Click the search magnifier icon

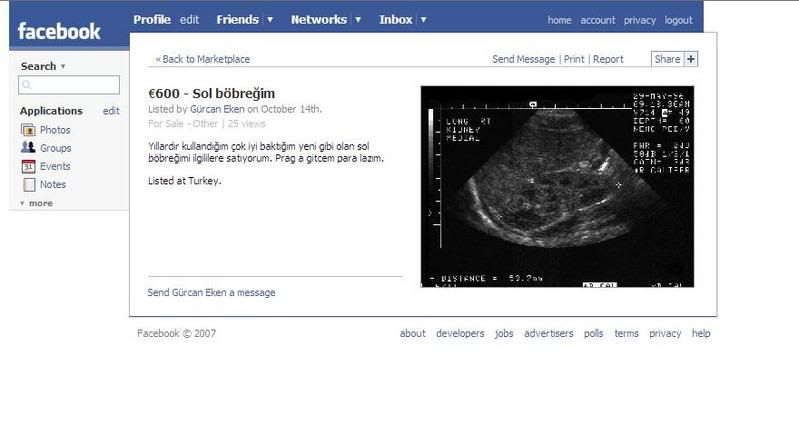coord(26,86)
